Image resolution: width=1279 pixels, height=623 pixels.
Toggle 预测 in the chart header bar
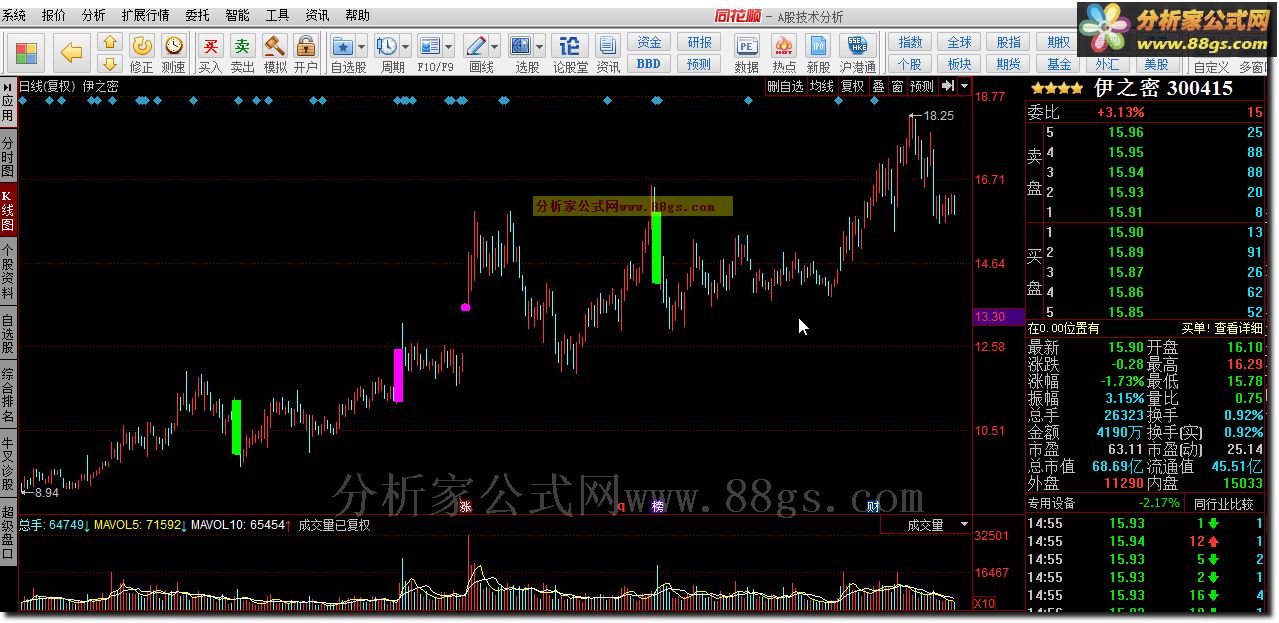click(921, 87)
